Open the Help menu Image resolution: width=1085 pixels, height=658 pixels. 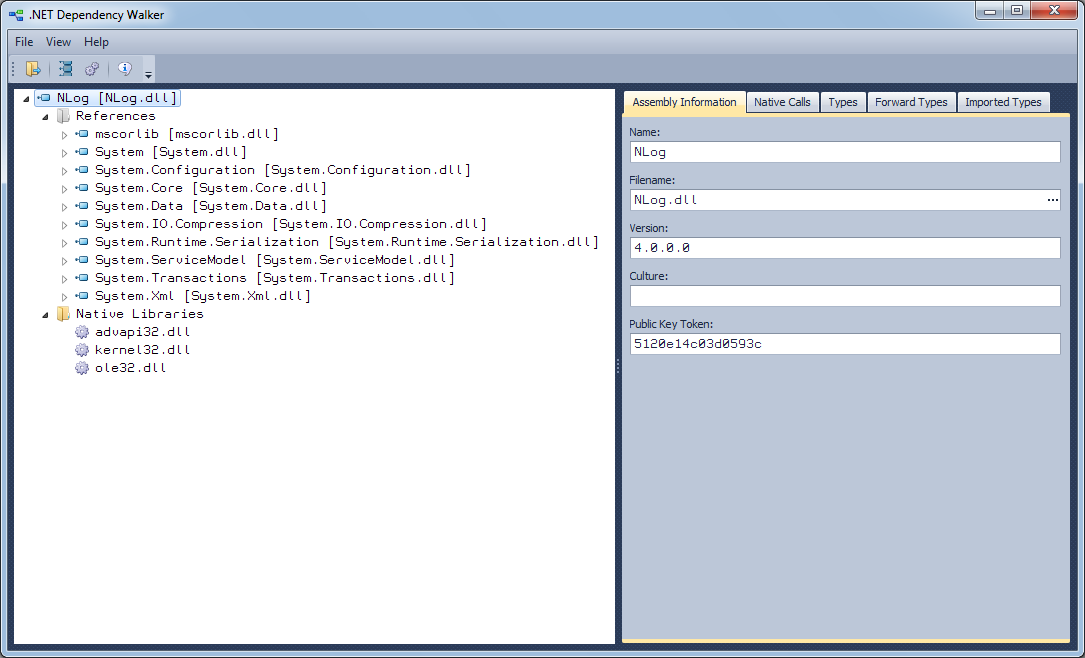pos(96,42)
